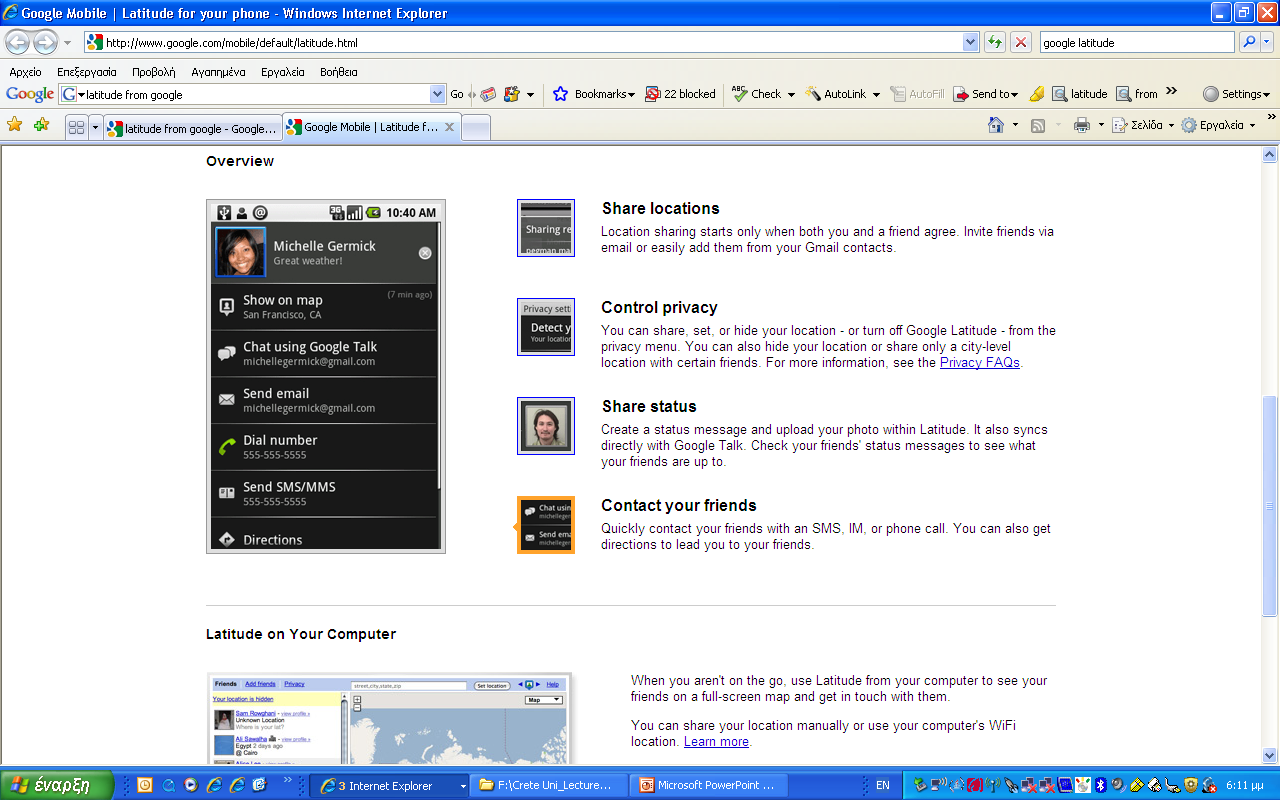Click the Contact your friends thumbnail
Viewport: 1280px width, 800px height.
pos(546,525)
